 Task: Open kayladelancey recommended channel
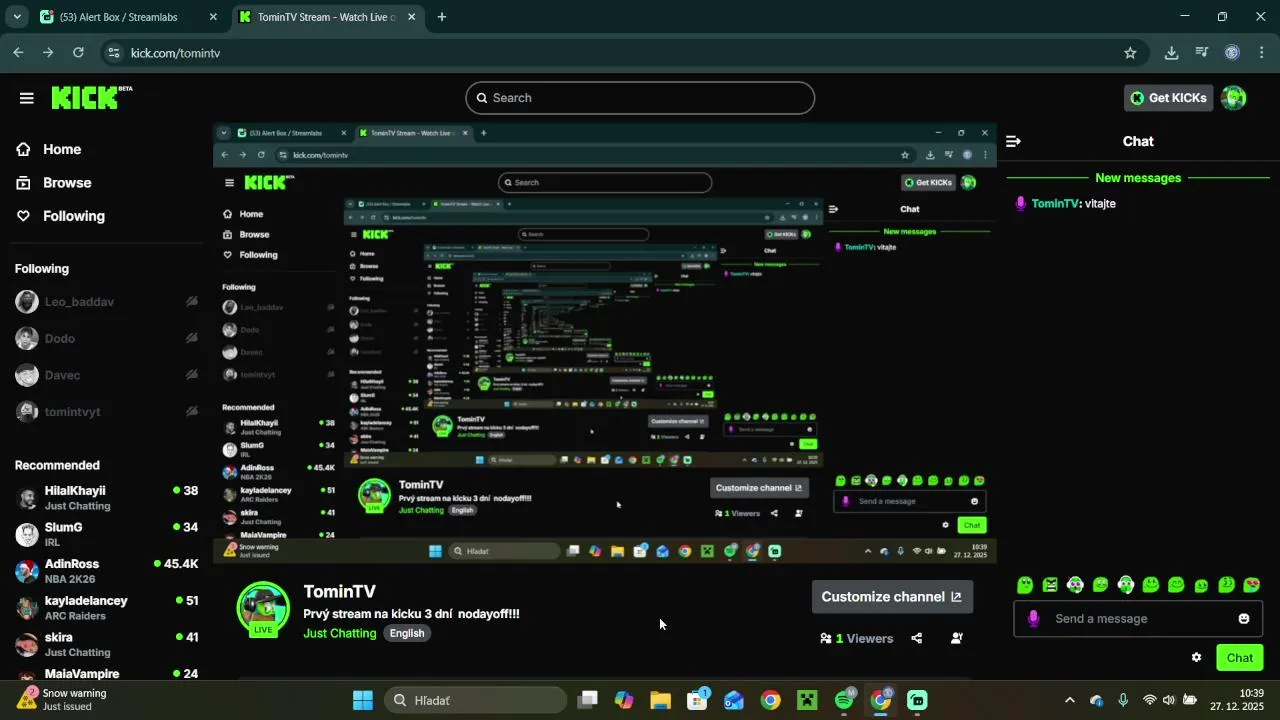tap(106, 608)
